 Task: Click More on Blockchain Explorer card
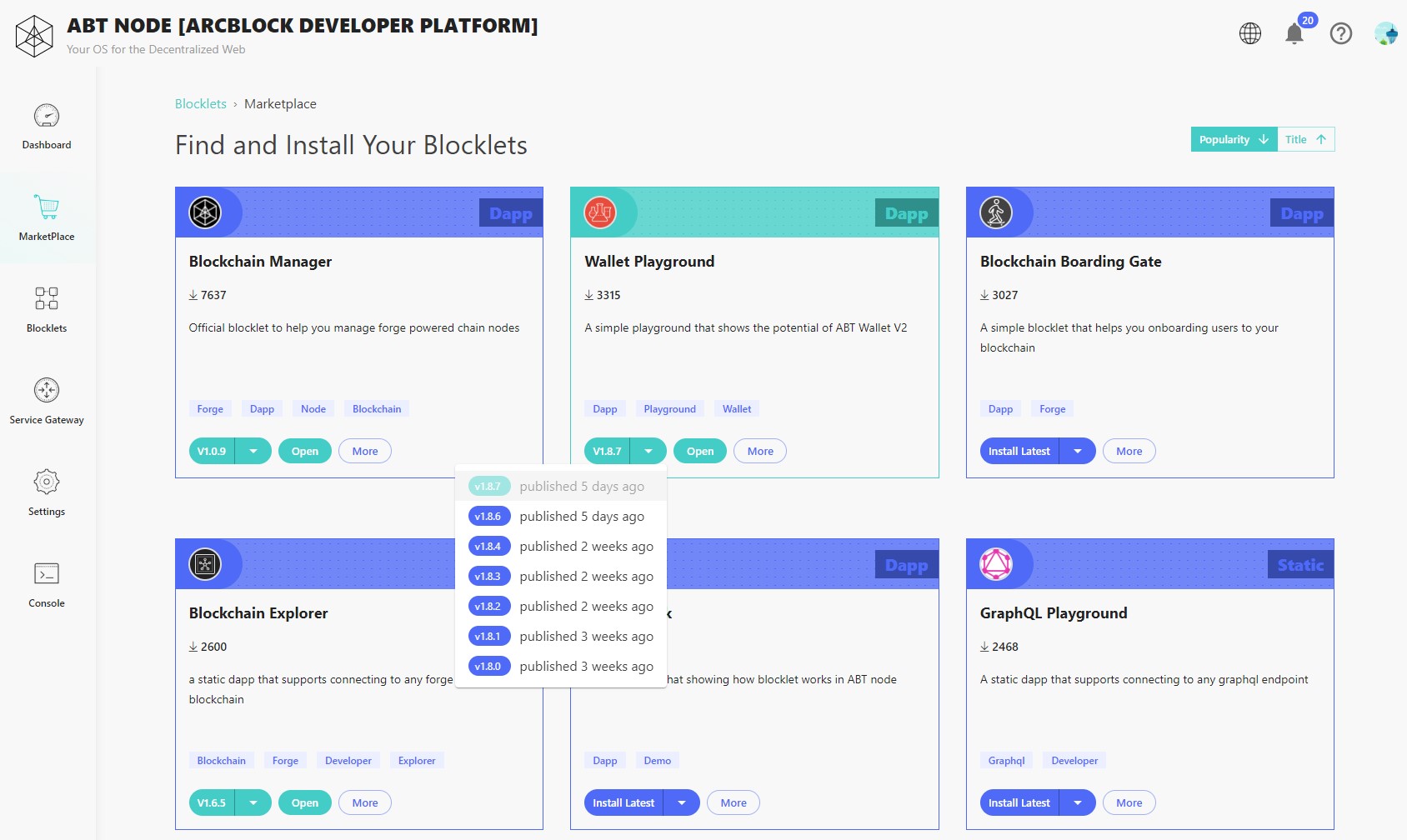[364, 803]
